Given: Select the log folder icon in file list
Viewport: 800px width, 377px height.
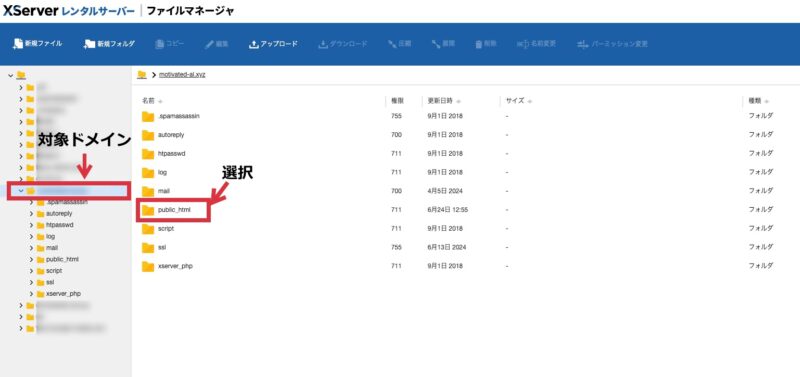Looking at the screenshot, I should 148,172.
